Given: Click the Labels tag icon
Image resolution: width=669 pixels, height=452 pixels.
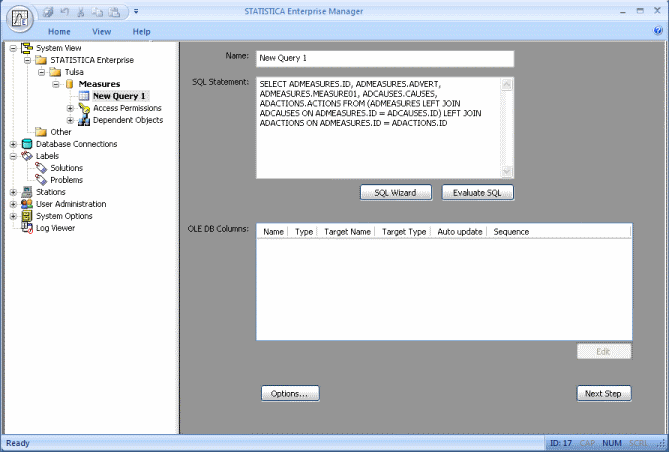Looking at the screenshot, I should click(x=27, y=156).
